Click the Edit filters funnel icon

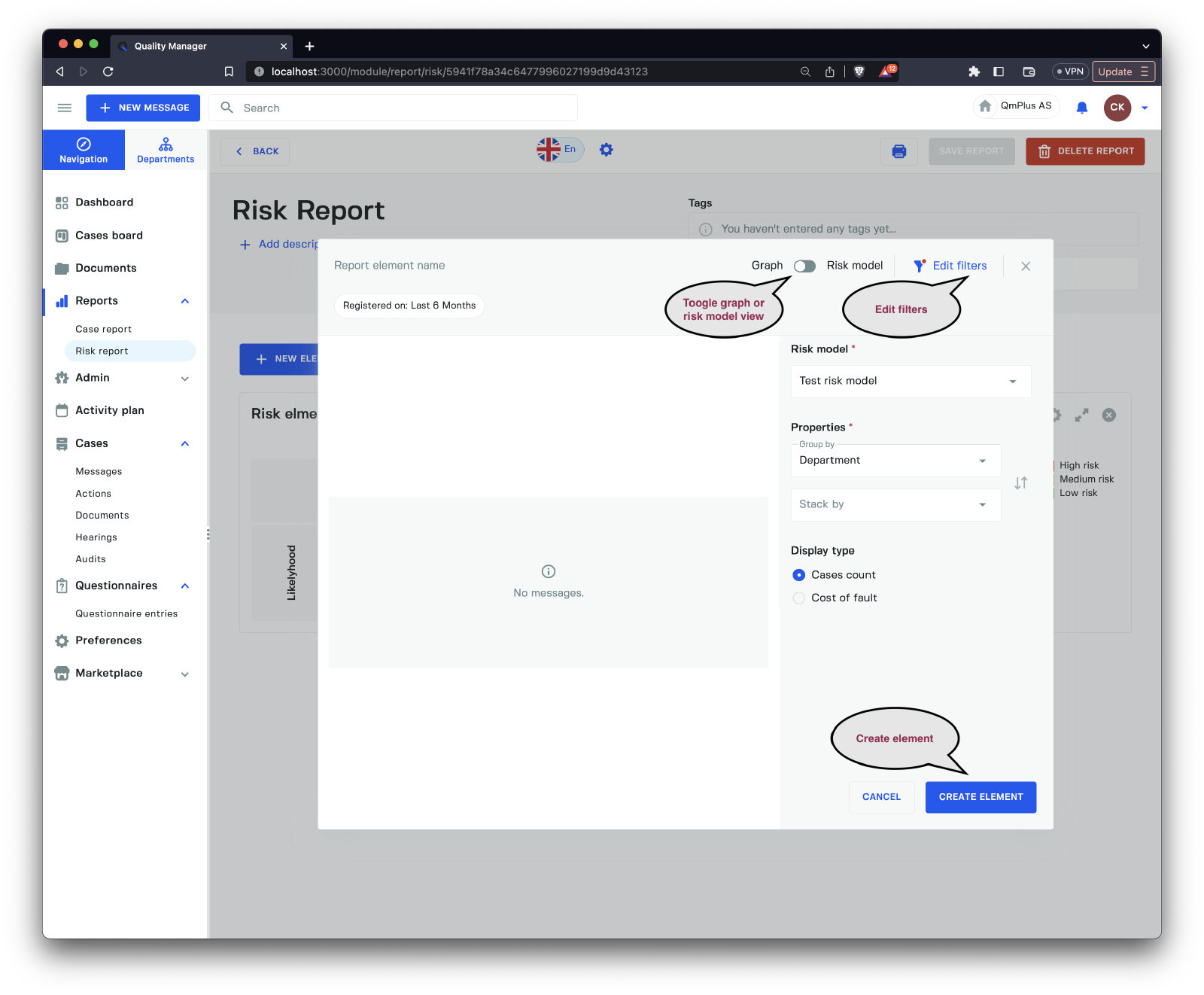[919, 266]
